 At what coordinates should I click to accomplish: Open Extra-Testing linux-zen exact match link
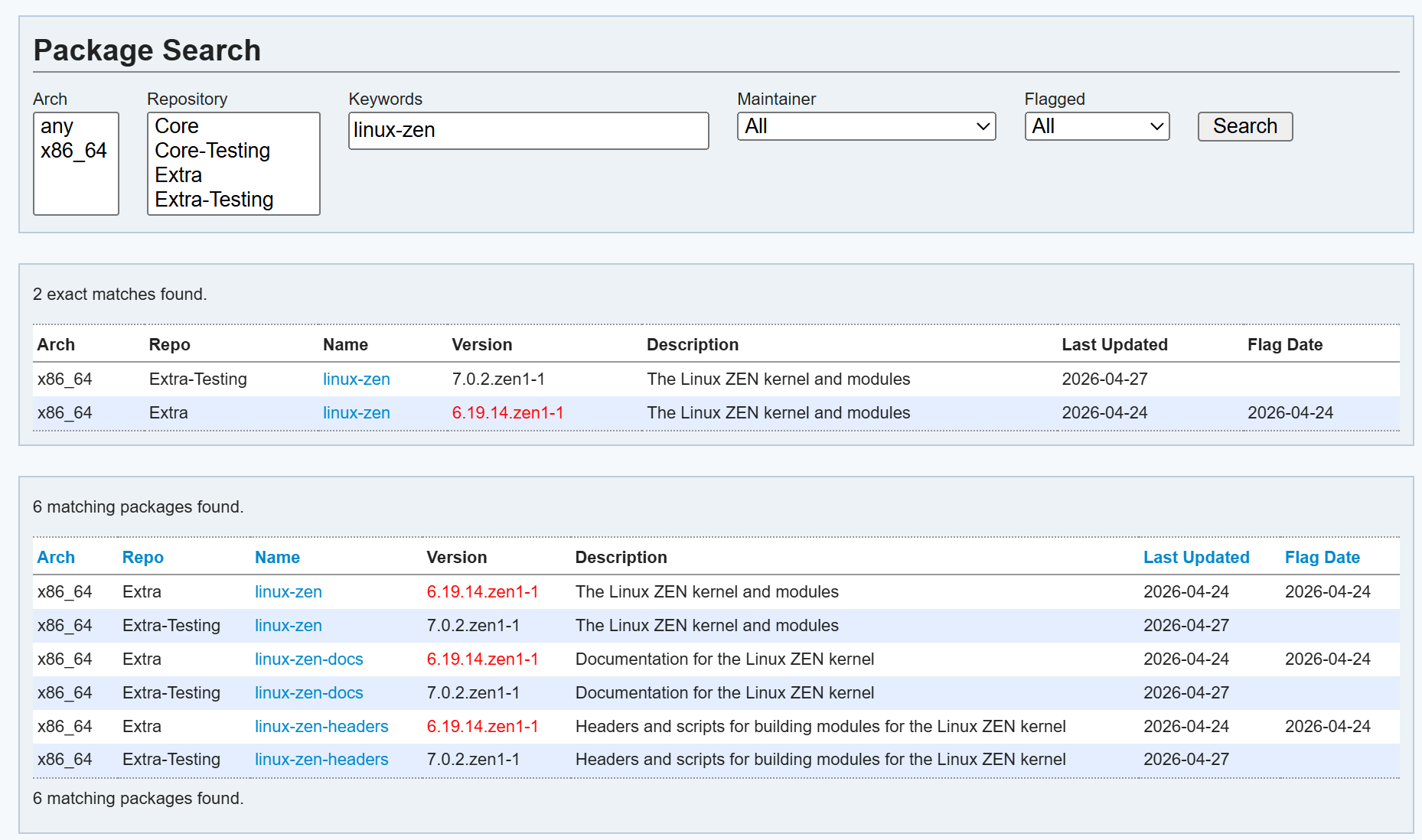coord(356,379)
